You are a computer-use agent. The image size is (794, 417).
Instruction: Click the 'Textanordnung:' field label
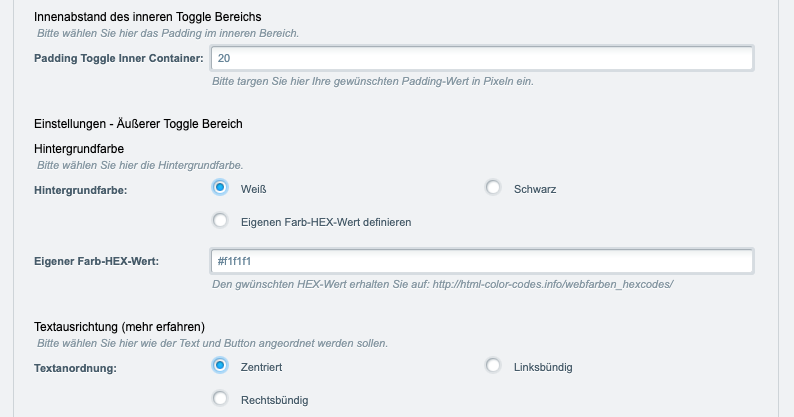pyautogui.click(x=75, y=368)
